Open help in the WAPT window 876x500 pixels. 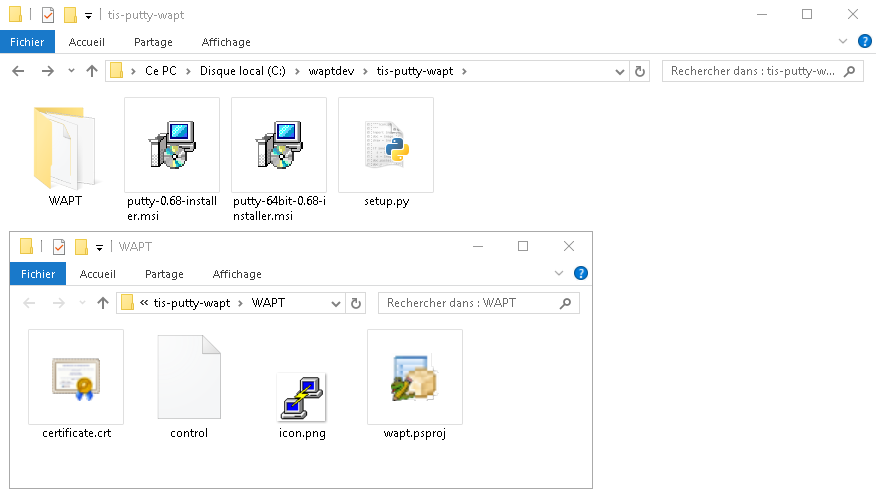(580, 273)
